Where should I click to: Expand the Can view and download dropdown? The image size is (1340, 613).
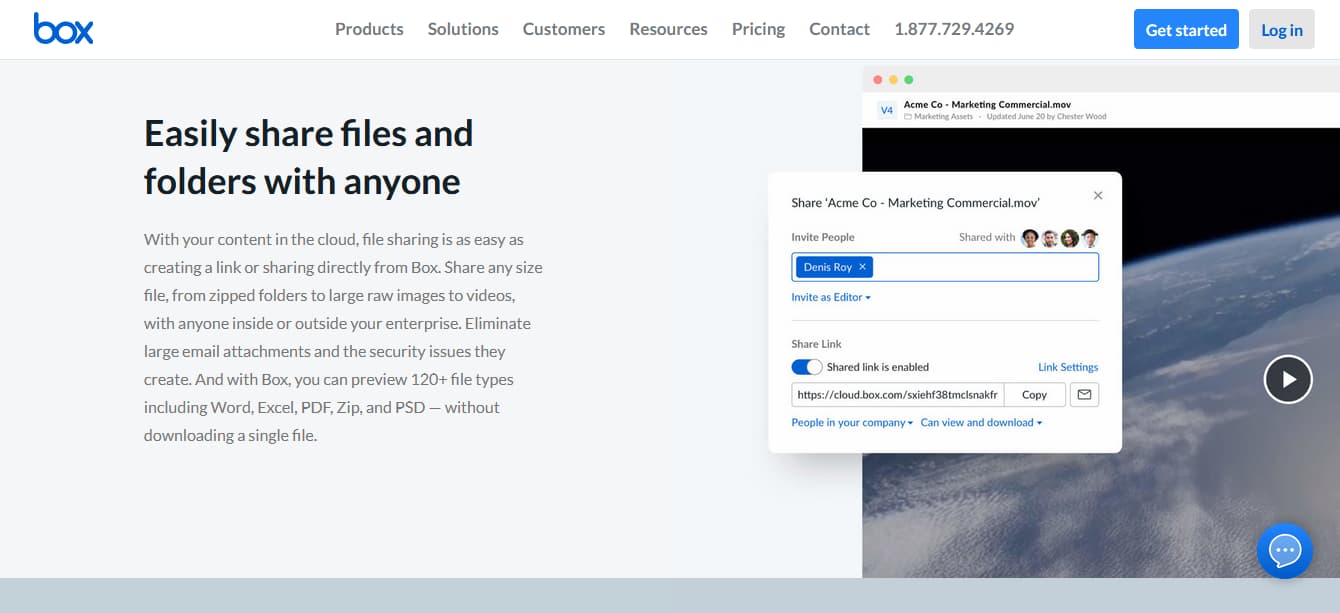pos(981,422)
